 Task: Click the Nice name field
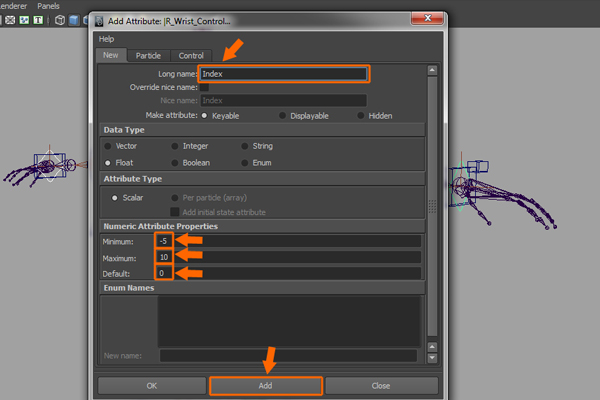(284, 101)
